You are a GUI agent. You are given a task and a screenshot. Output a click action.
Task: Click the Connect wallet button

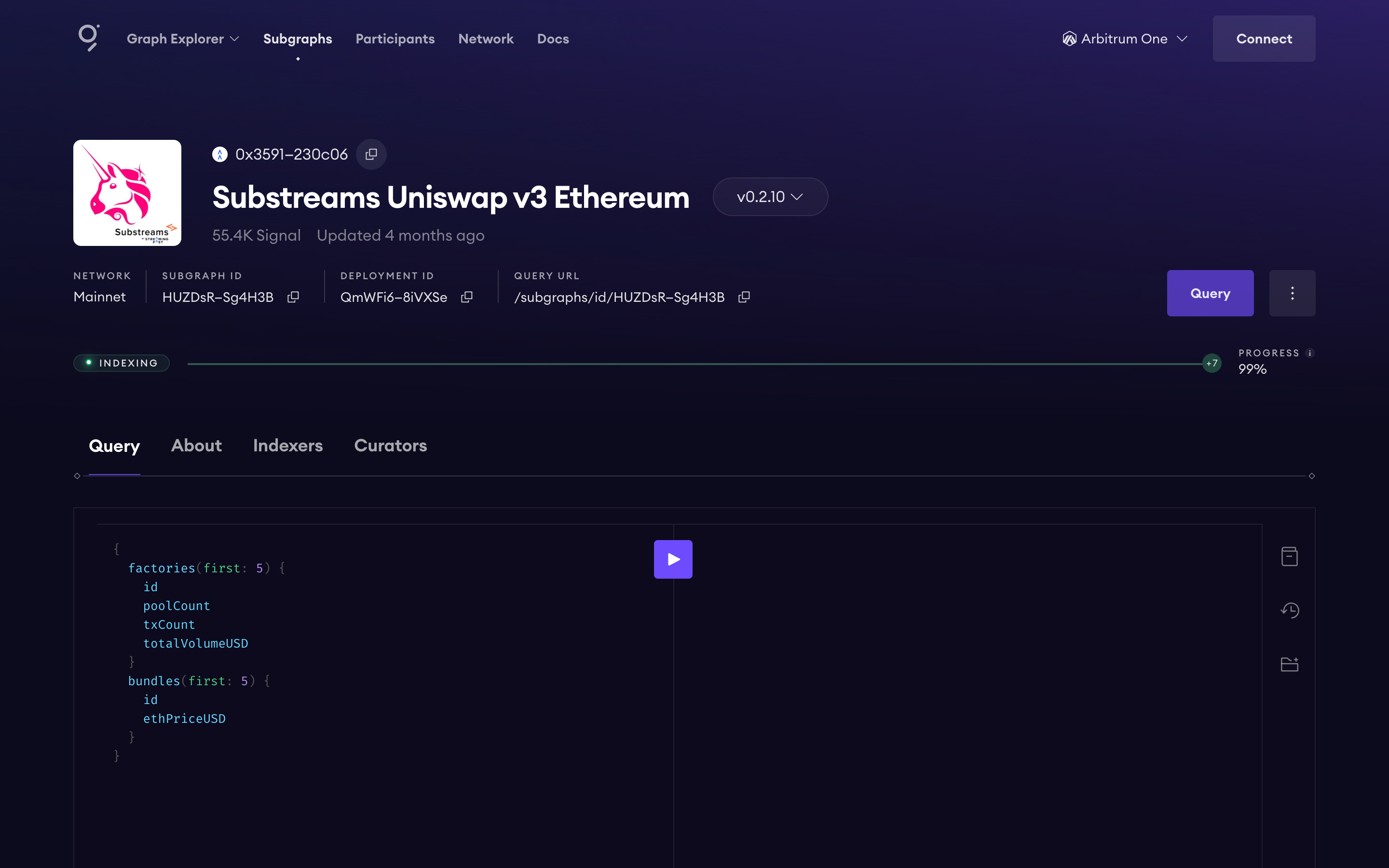[x=1263, y=39]
